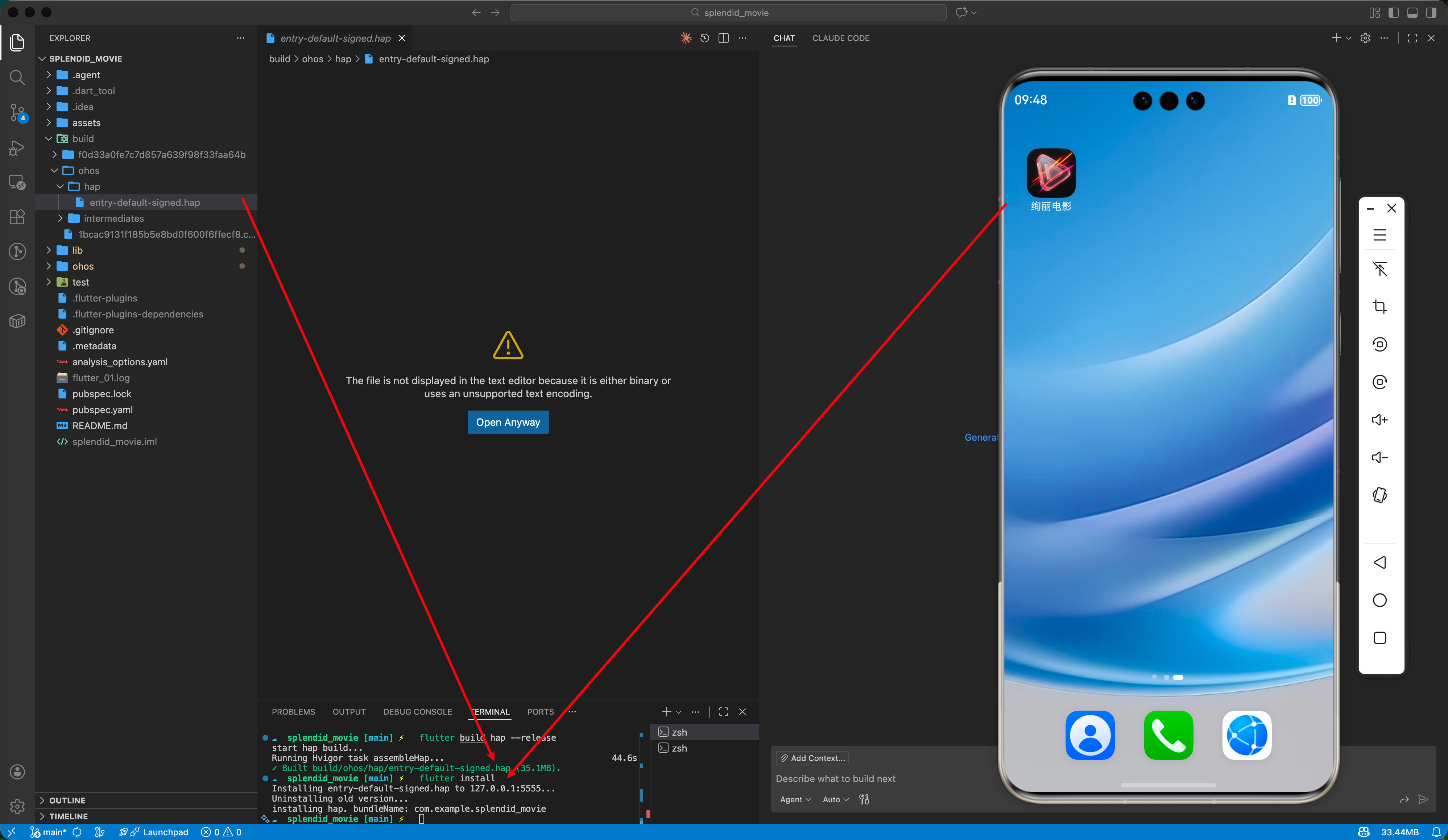Screen dimensions: 1448x840
Task: Expand the OUTLINE section
Action: (67, 801)
